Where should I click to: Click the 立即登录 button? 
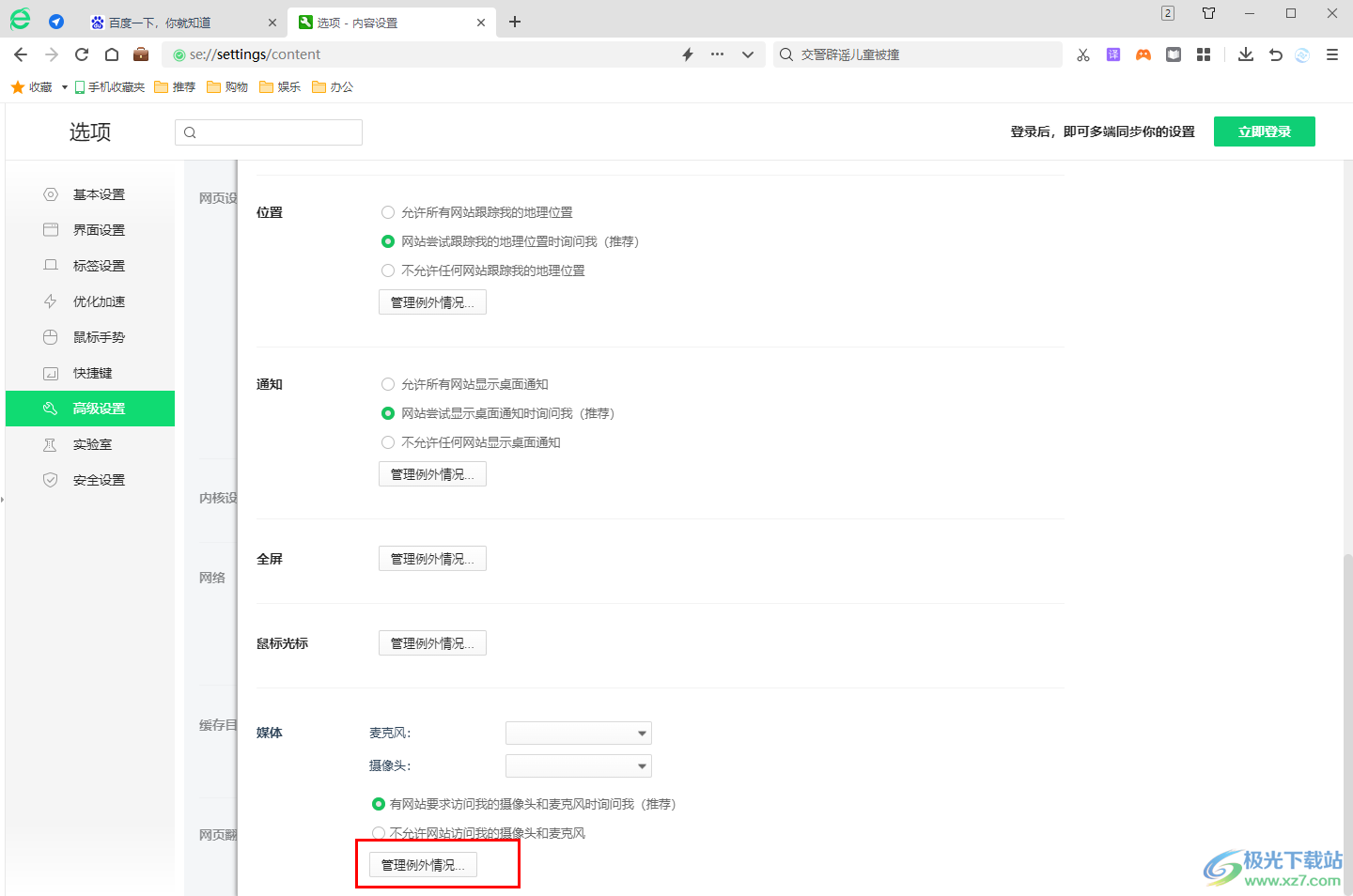click(x=1264, y=131)
